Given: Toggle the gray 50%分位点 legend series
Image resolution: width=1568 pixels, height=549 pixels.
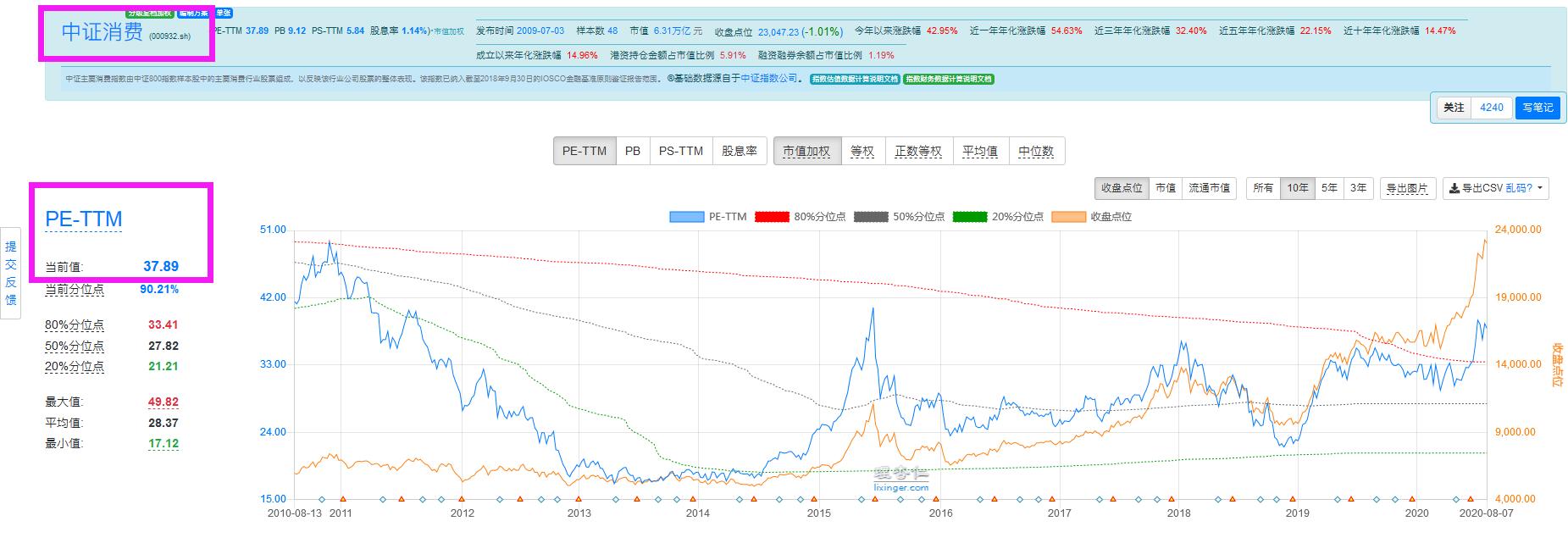Looking at the screenshot, I should 899,216.
